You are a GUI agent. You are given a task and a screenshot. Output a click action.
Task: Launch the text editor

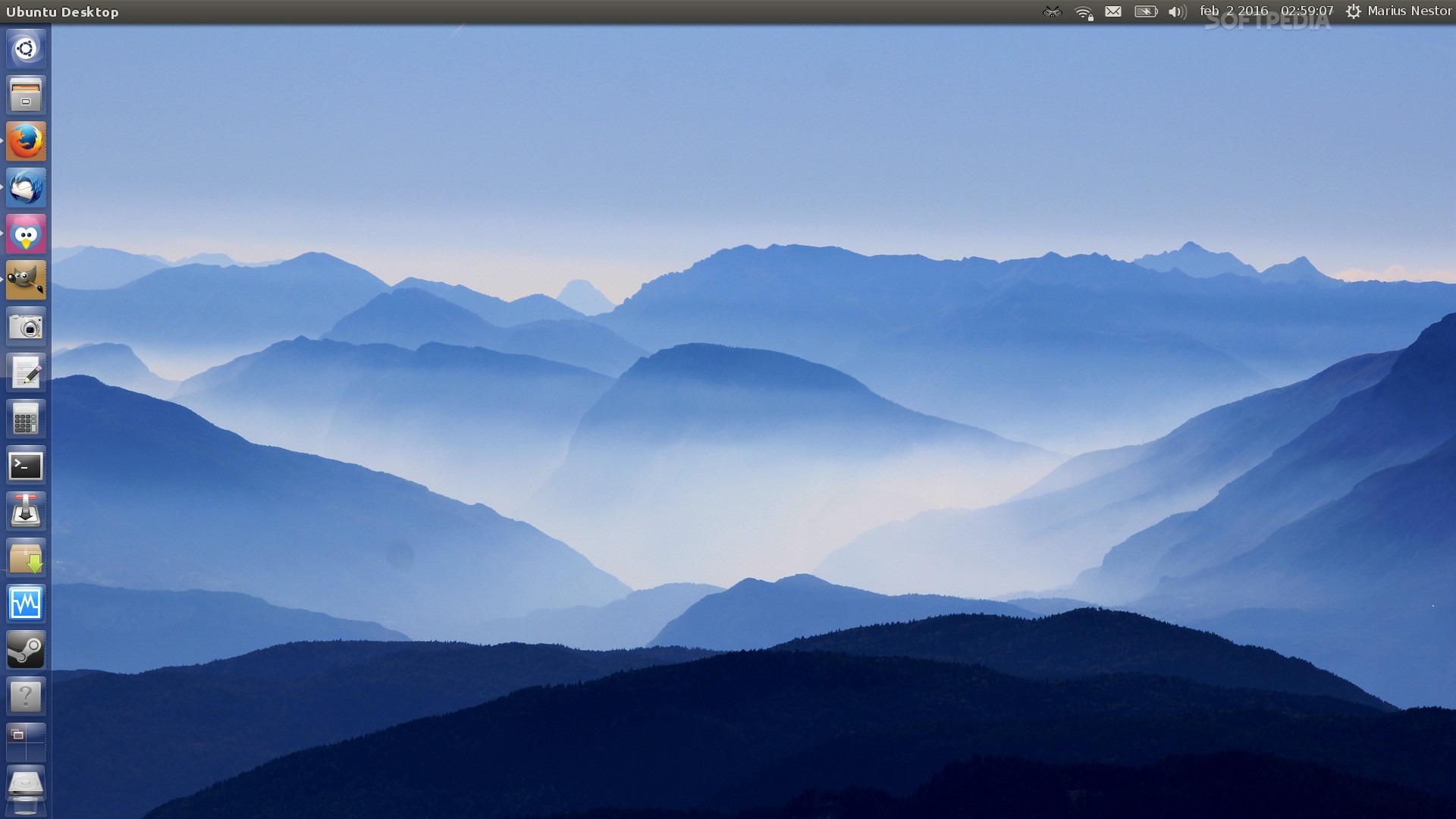click(26, 373)
